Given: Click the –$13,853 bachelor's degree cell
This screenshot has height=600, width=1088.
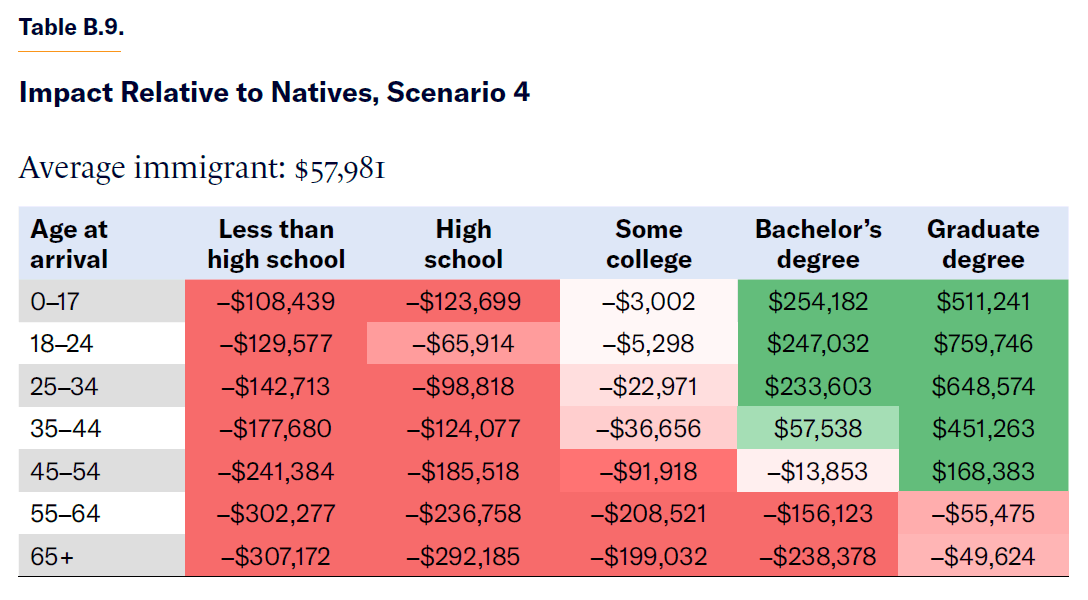Looking at the screenshot, I should coord(818,471).
